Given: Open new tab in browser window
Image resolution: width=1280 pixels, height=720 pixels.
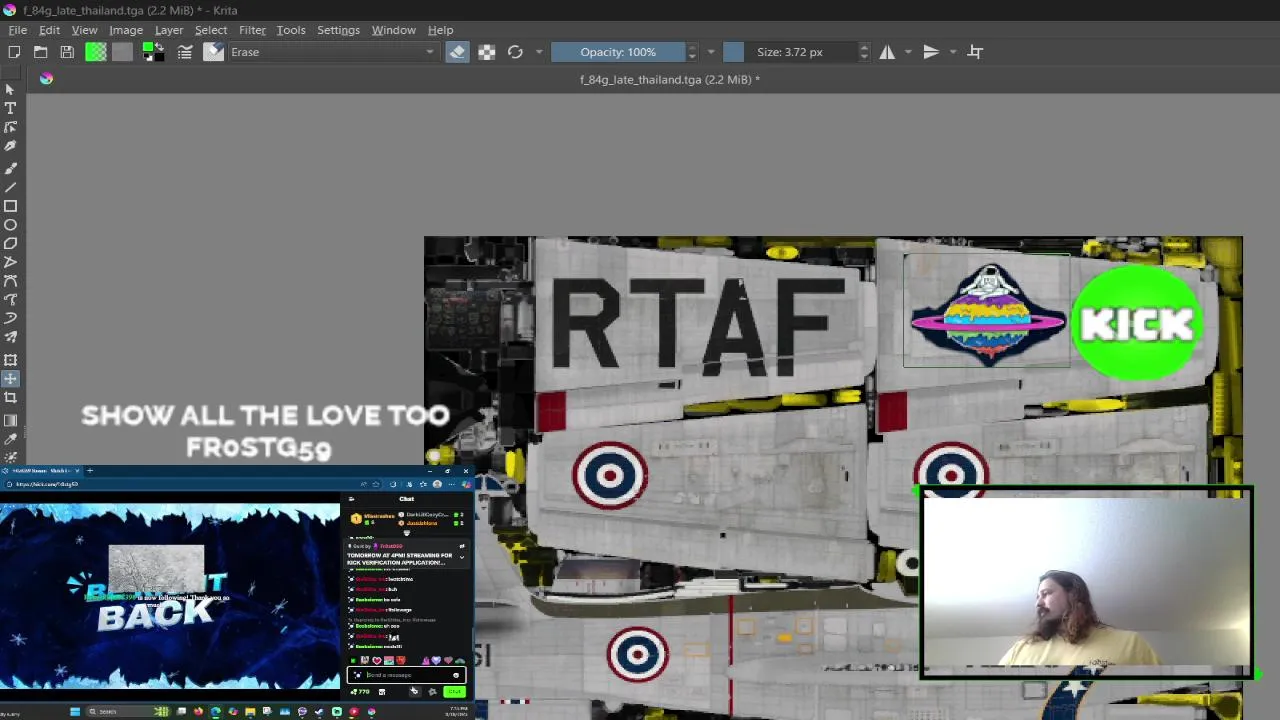Looking at the screenshot, I should pyautogui.click(x=89, y=470).
